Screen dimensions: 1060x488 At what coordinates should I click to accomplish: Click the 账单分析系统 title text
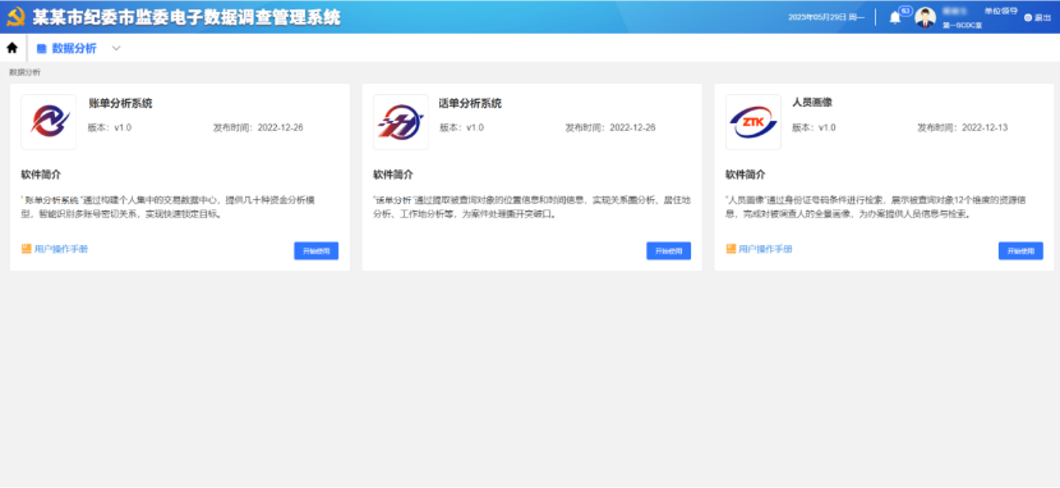(x=120, y=103)
